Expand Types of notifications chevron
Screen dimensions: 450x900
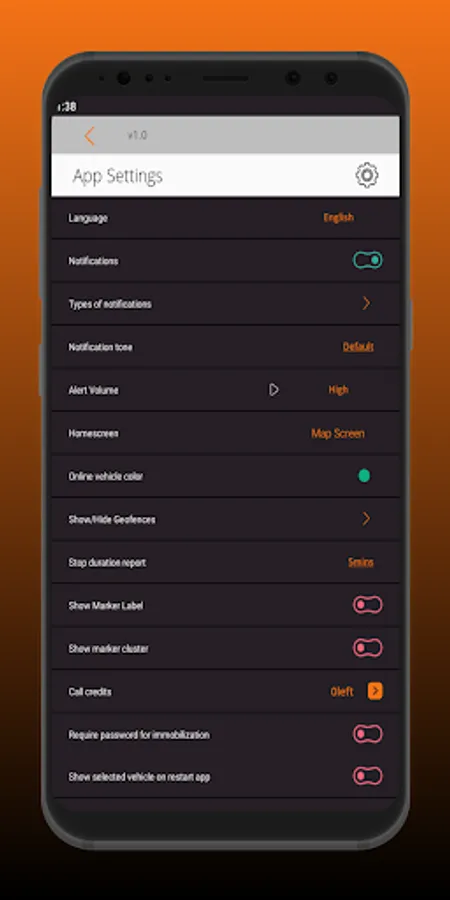pyautogui.click(x=366, y=304)
